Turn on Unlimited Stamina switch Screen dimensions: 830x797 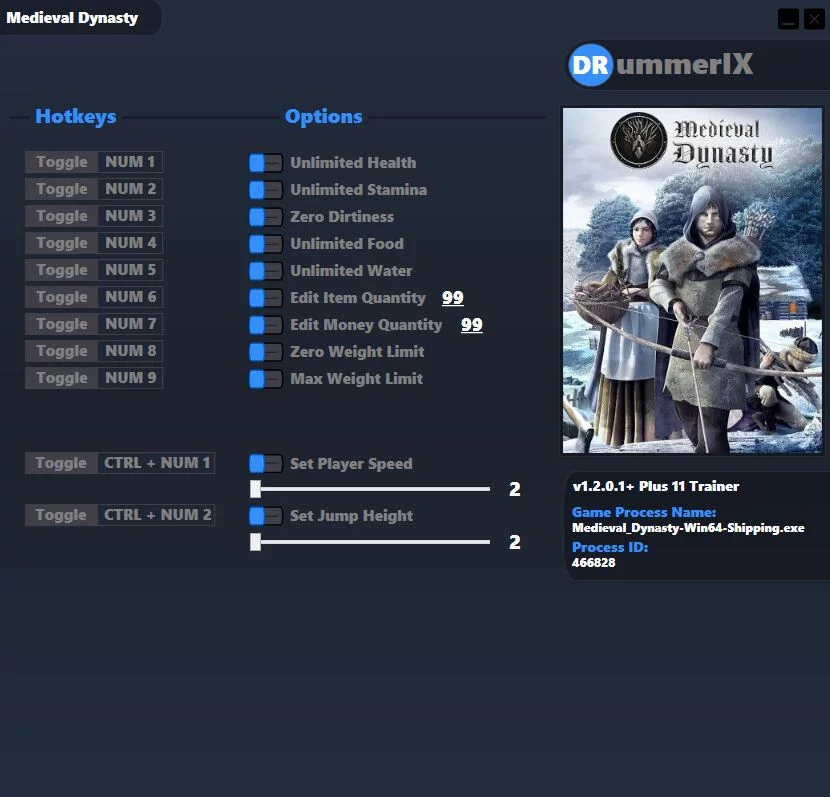(266, 189)
